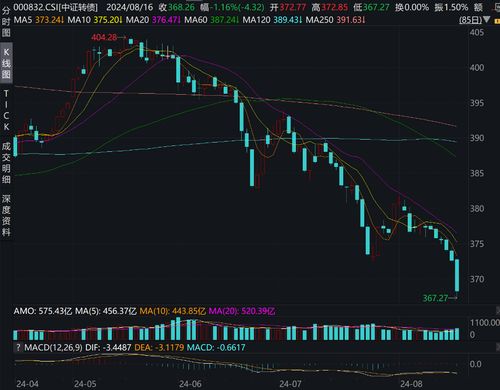500x390 pixels.
Task: Click the 367.27 low marker on chart
Action: coord(435,298)
